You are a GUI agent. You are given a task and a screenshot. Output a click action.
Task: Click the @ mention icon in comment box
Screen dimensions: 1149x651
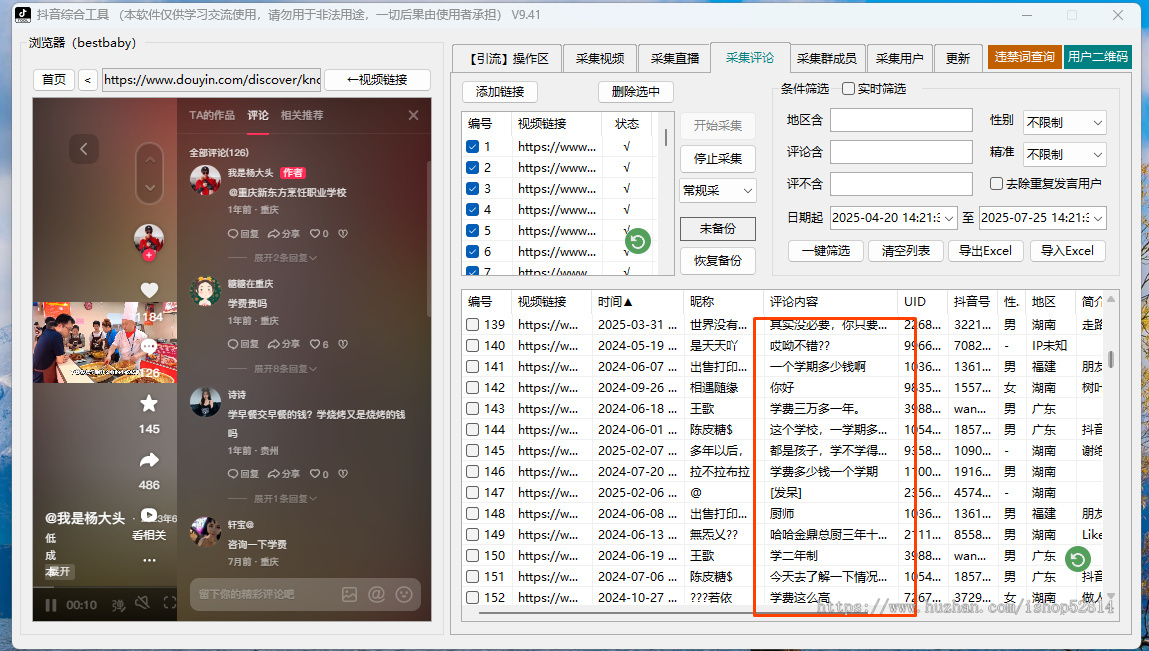point(377,595)
